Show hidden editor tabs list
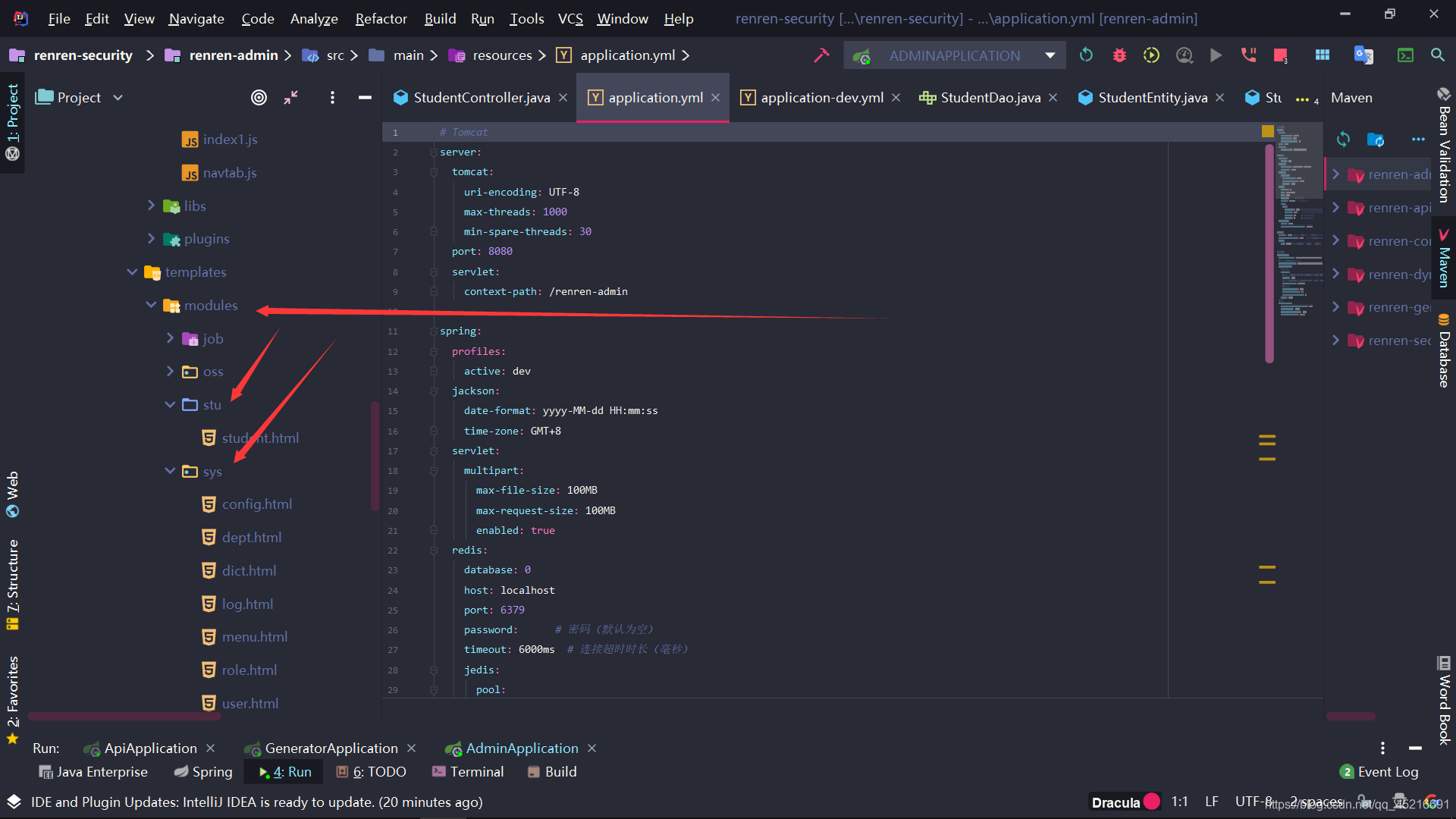The width and height of the screenshot is (1456, 819). pos(1306,99)
